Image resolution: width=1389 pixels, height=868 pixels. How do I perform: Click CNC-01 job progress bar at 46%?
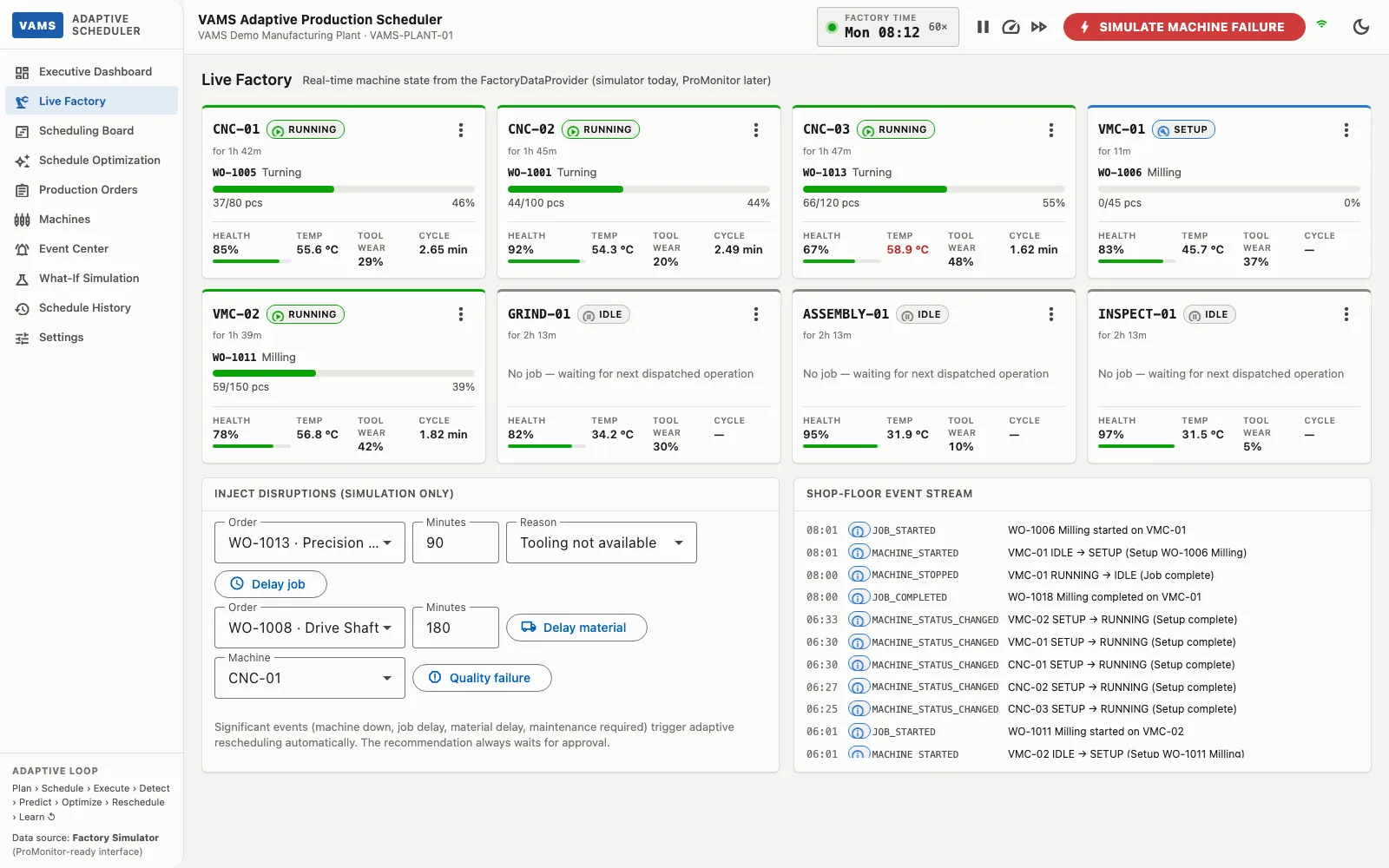344,189
